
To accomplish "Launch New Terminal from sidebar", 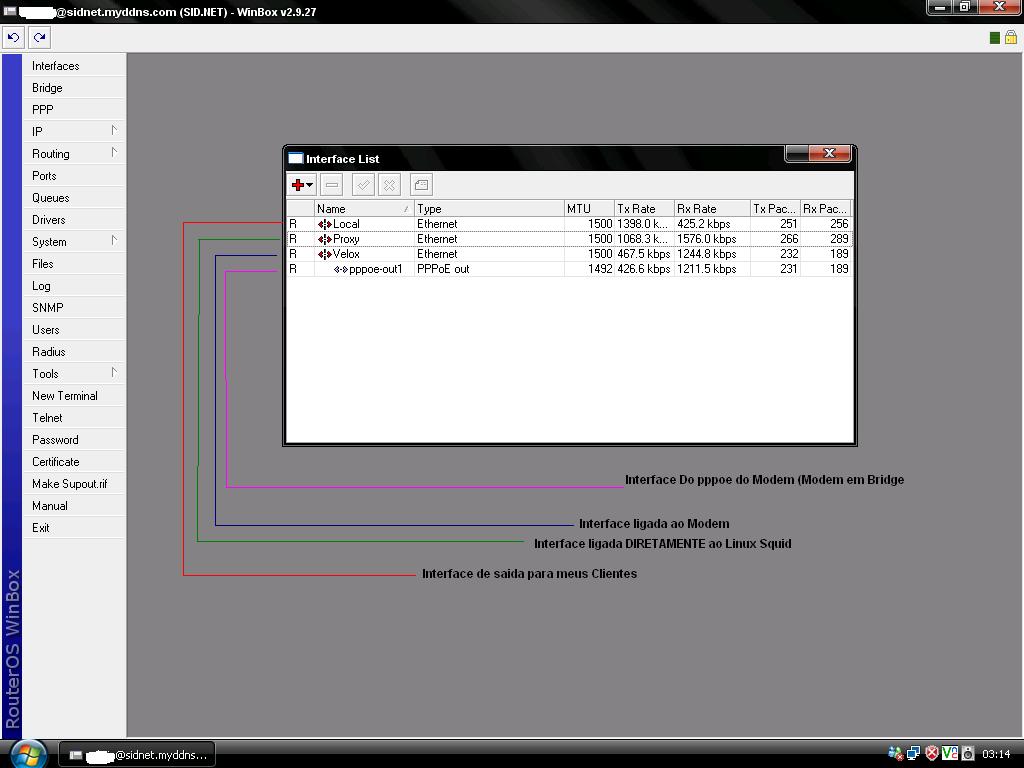I will pos(73,396).
